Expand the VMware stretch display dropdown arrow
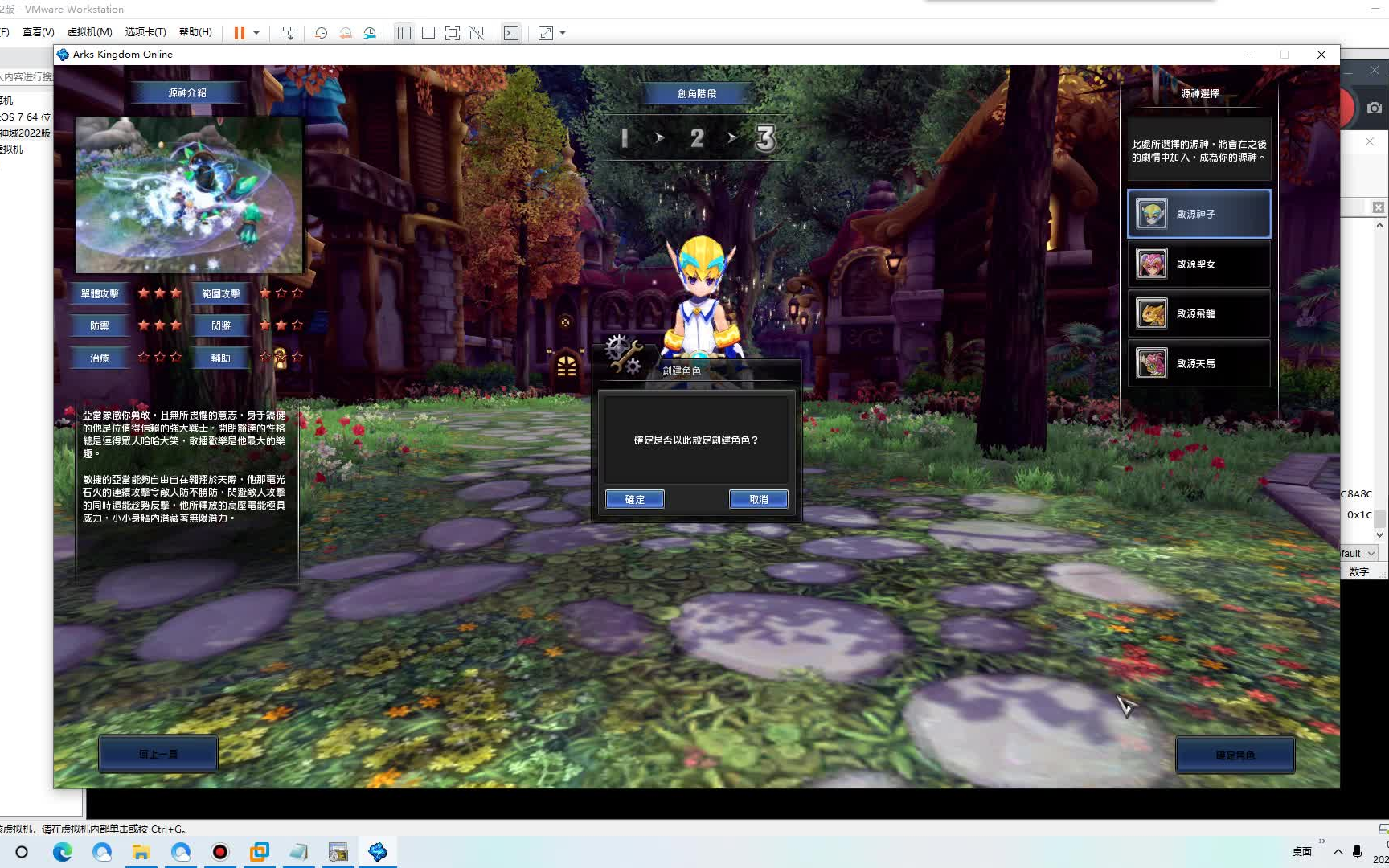Screen dimensions: 1389x868 [x=563, y=33]
